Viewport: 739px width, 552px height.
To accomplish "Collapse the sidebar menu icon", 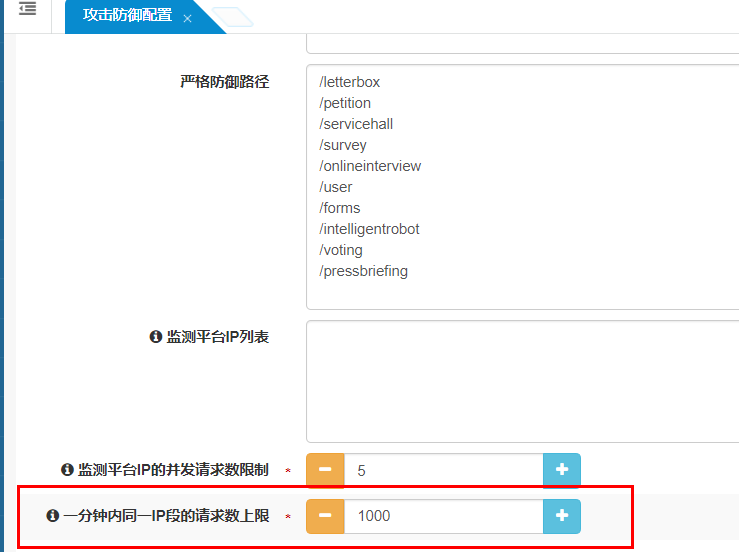I will tap(28, 10).
